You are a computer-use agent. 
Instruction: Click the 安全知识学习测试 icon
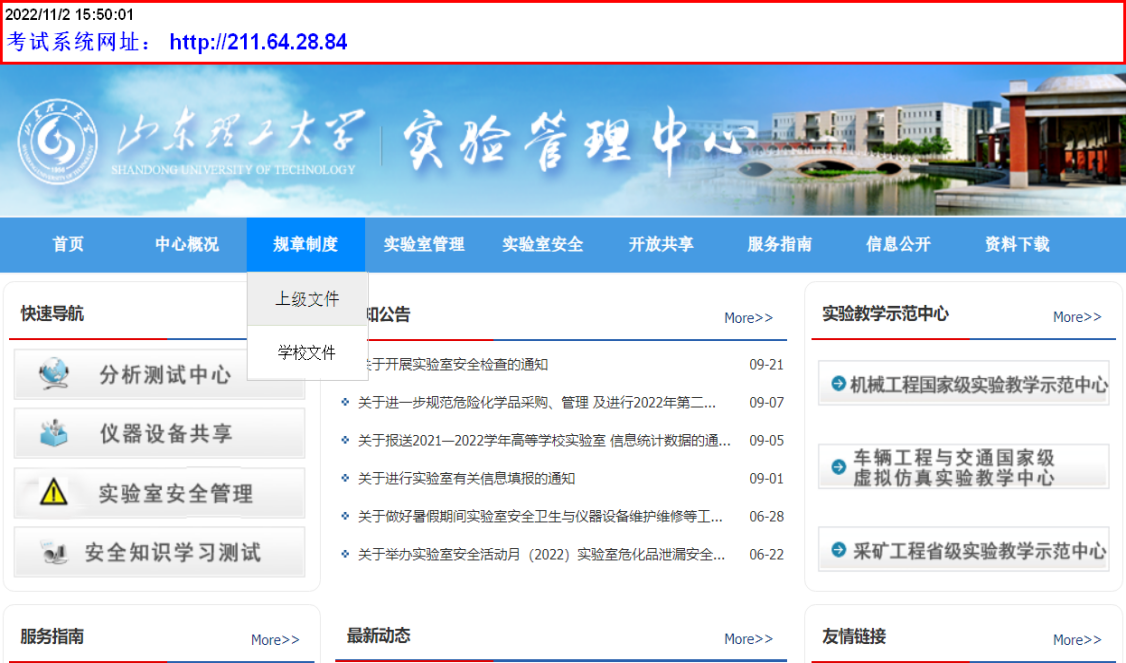53,552
